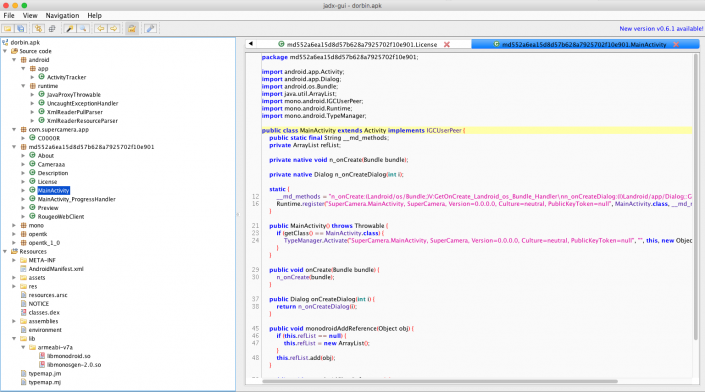Screen dimensions: 705x392
Task: Select typemap.mj in the tree
Action: coord(45,382)
